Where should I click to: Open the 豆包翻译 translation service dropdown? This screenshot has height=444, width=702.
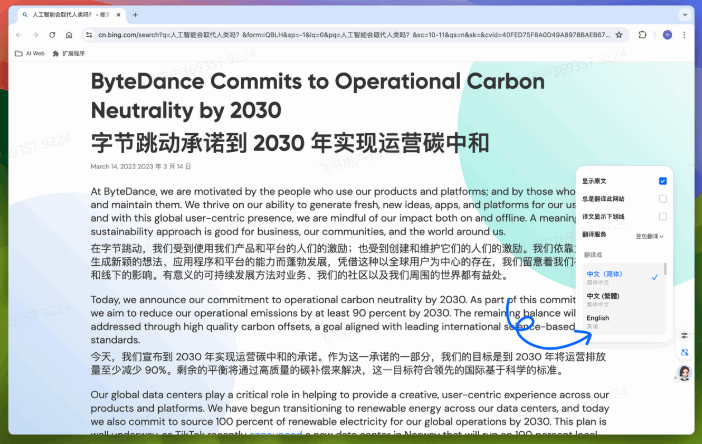point(650,236)
